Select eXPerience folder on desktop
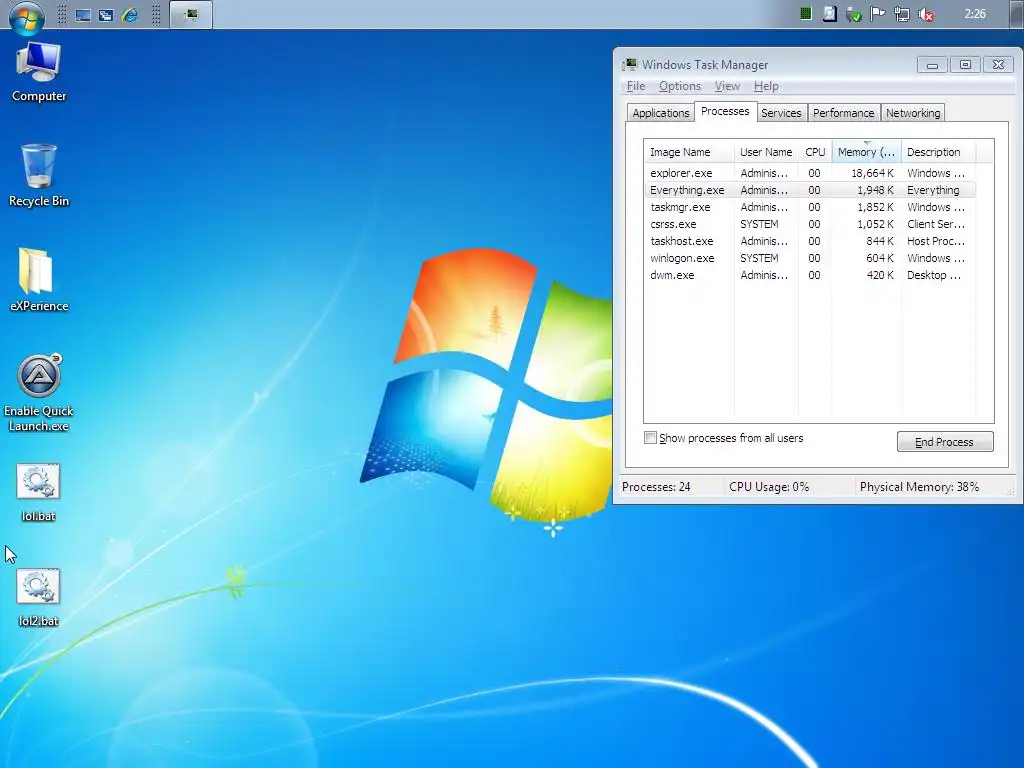The width and height of the screenshot is (1024, 768). pos(39,280)
